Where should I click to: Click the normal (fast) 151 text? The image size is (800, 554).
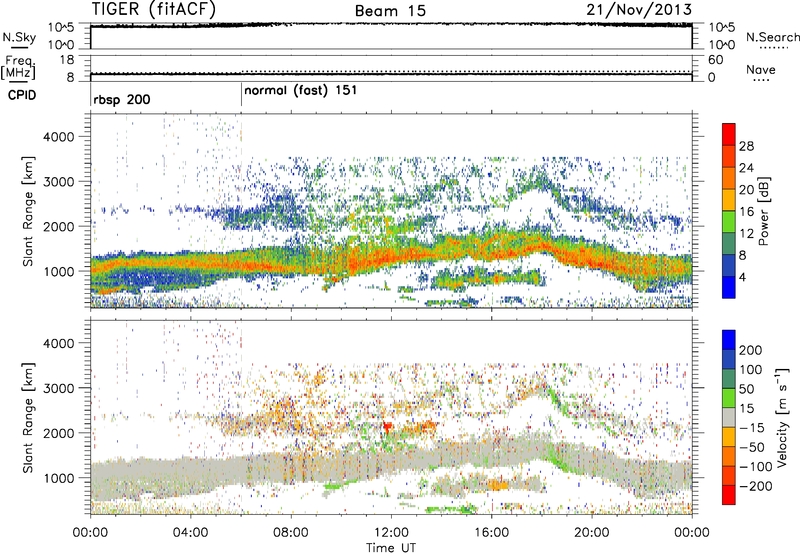click(x=301, y=91)
